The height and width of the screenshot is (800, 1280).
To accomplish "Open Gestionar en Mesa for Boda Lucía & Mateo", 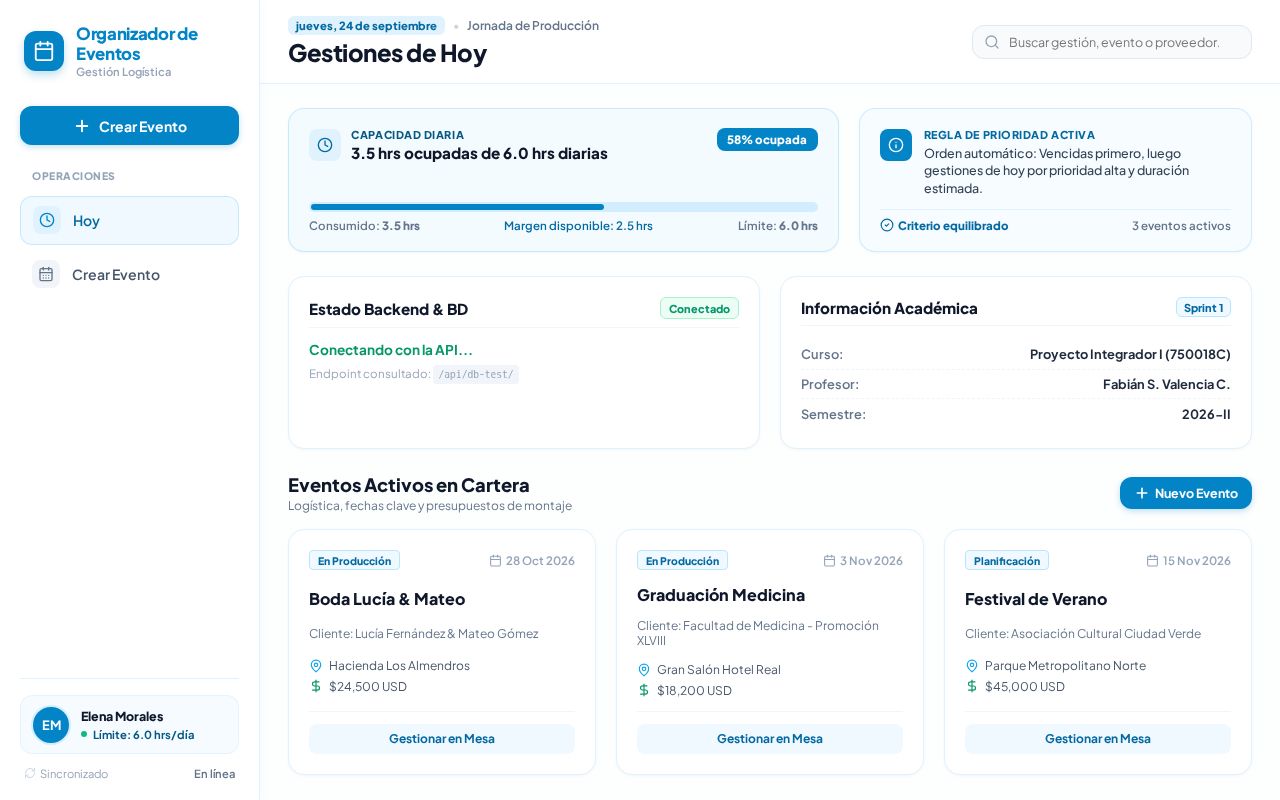I will click(442, 738).
